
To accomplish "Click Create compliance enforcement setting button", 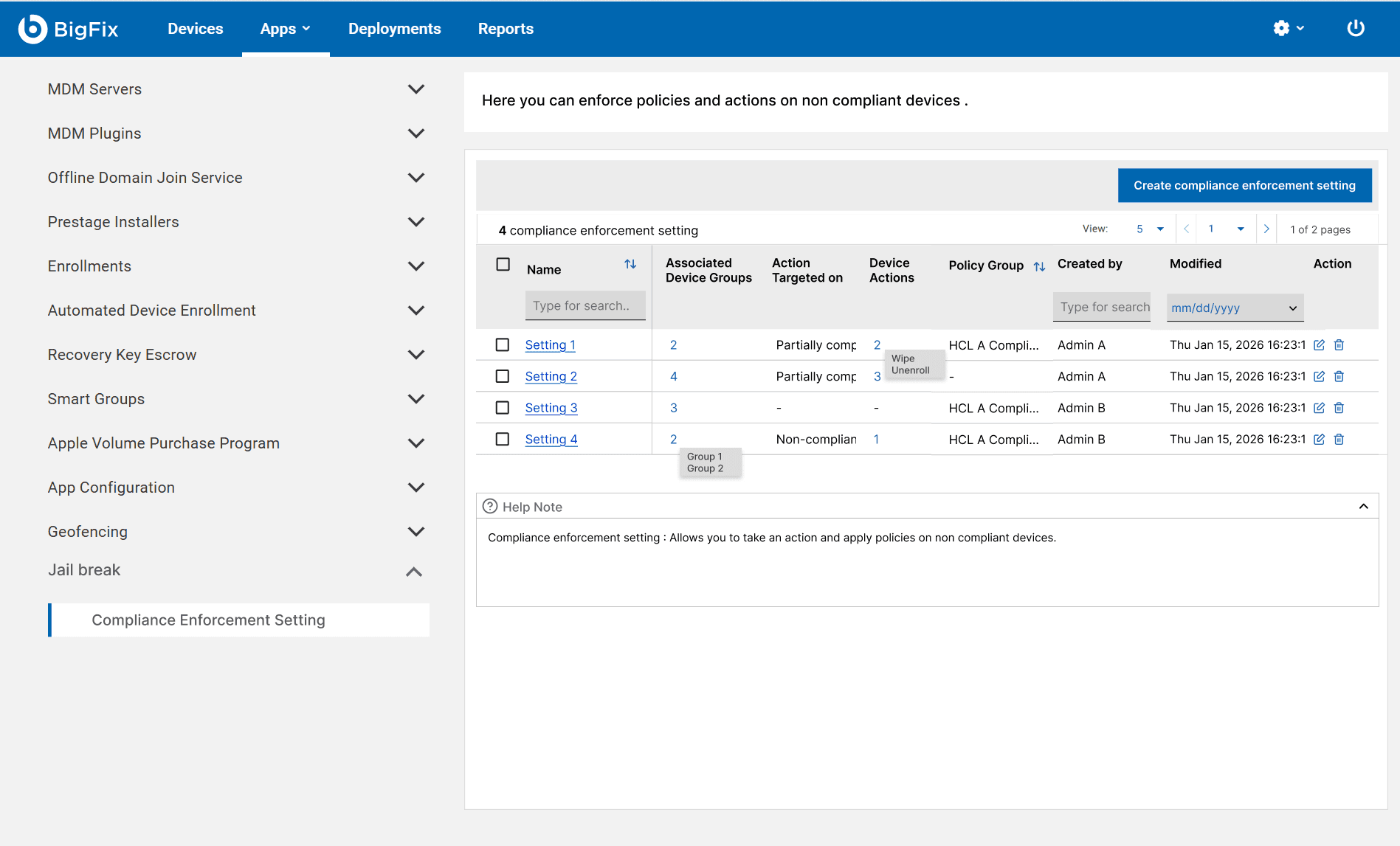I will [x=1244, y=185].
